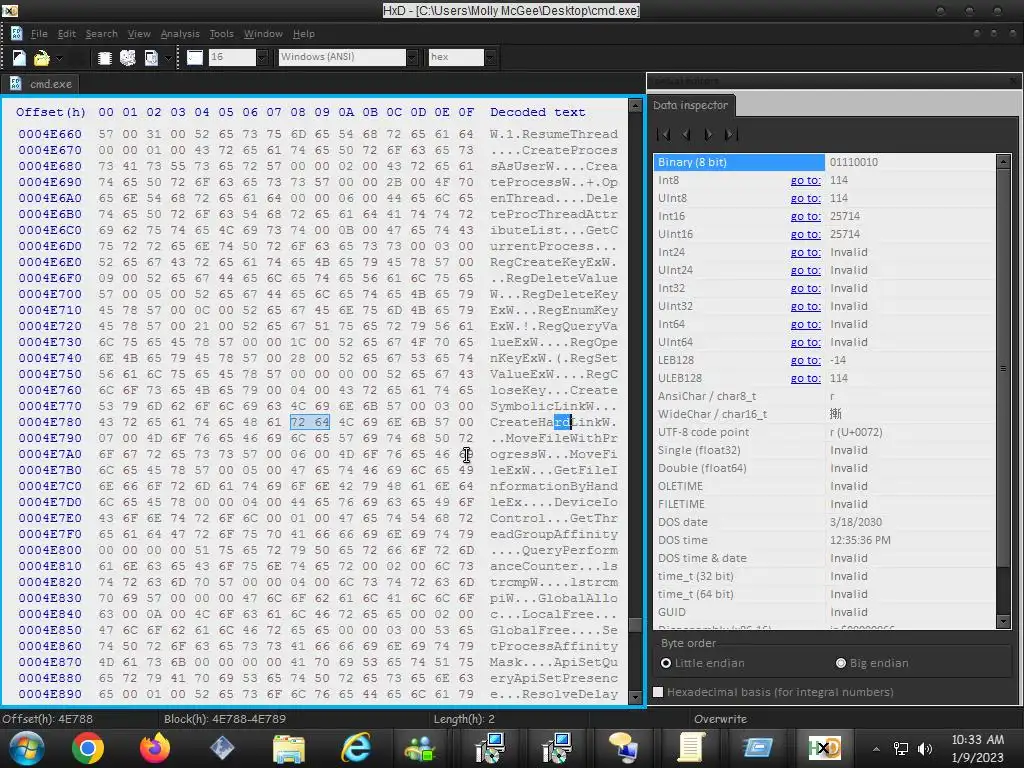Show hidden system tray icons arrow
The height and width of the screenshot is (768, 1024).
coord(876,749)
